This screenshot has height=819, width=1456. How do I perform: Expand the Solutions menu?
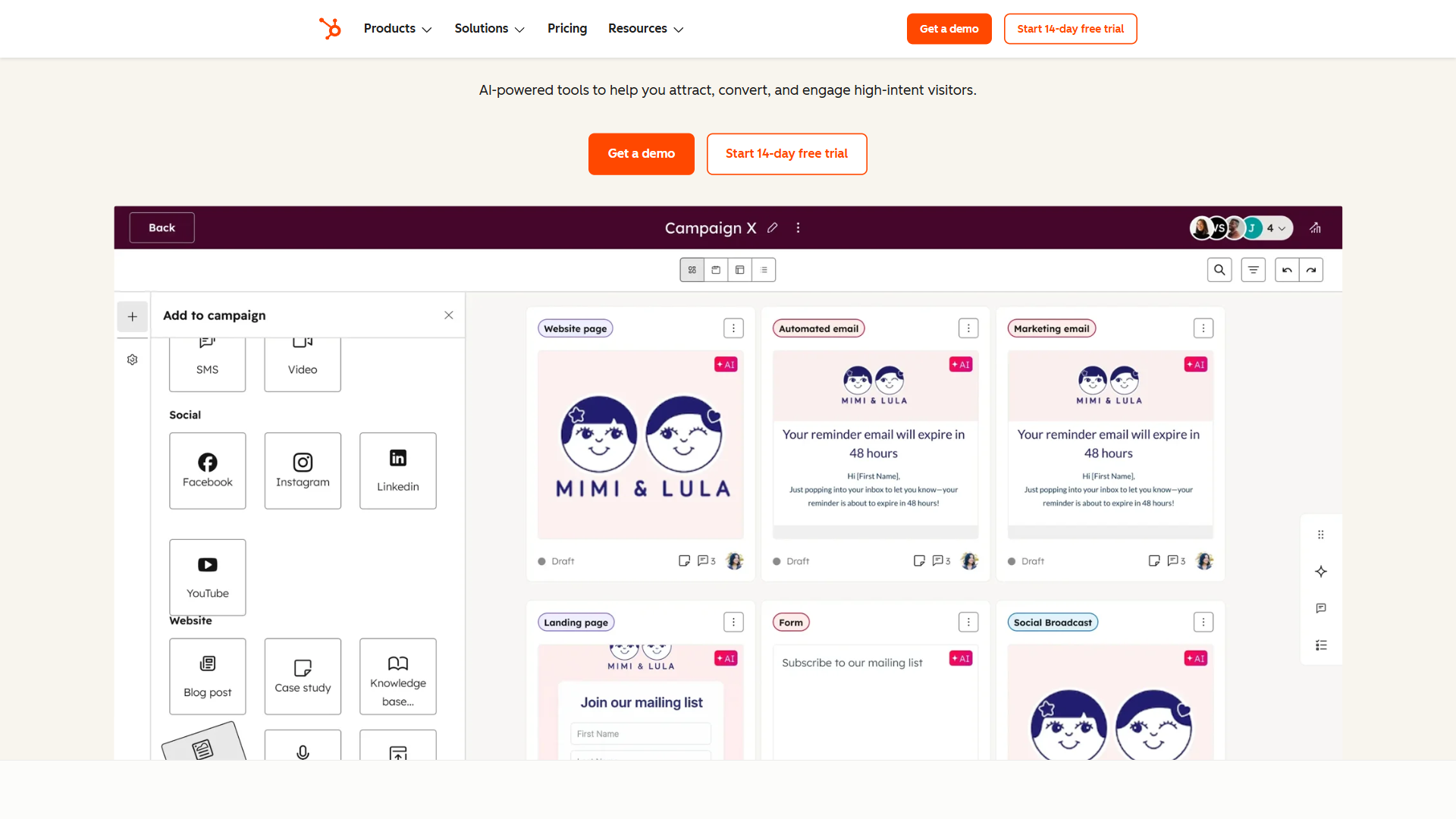(x=489, y=29)
